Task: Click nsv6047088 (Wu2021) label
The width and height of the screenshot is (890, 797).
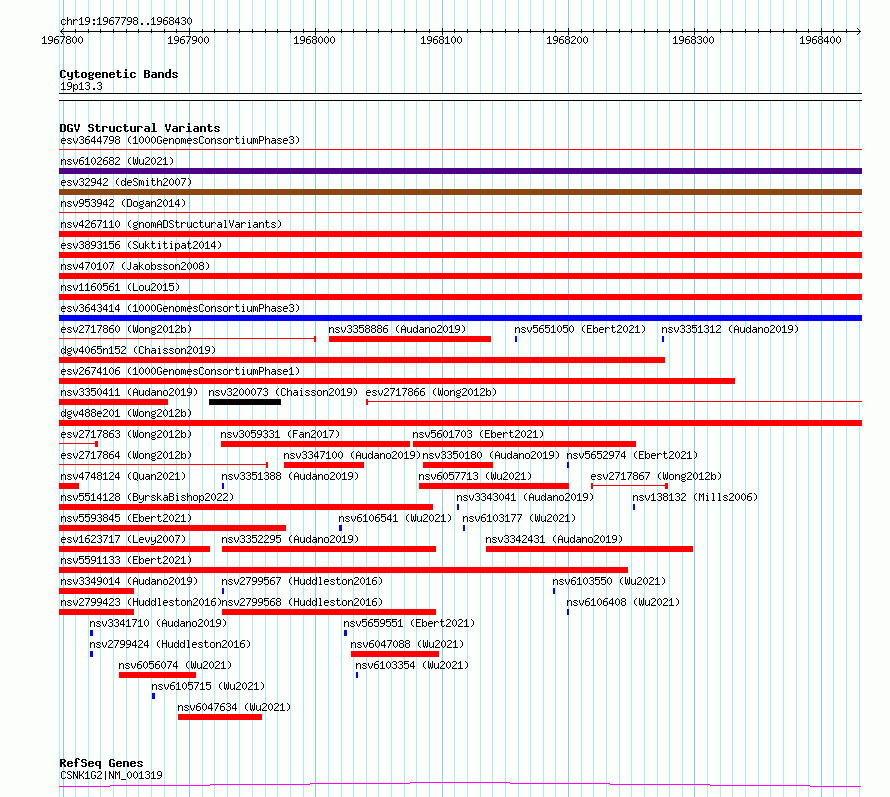Action: point(407,644)
